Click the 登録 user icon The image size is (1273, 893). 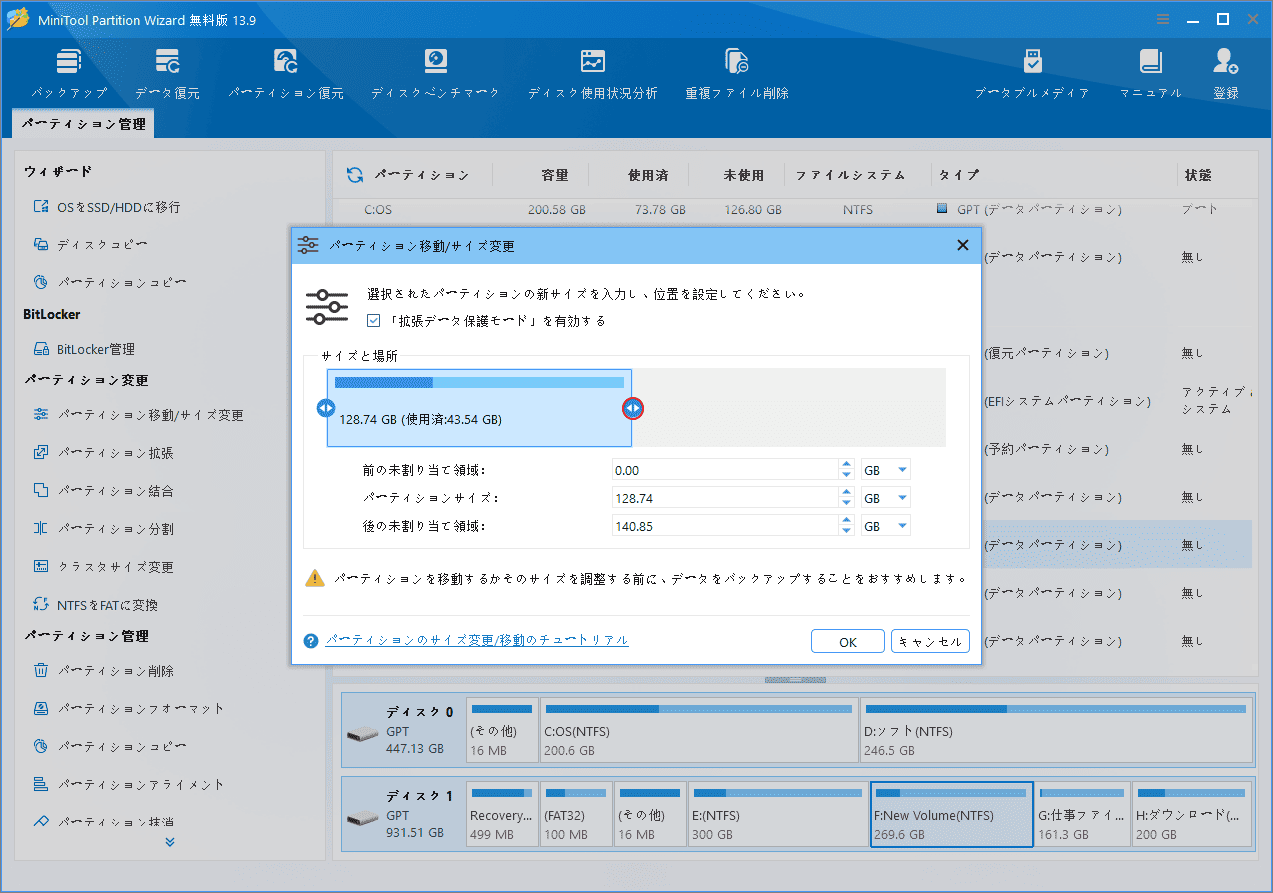tap(1226, 73)
